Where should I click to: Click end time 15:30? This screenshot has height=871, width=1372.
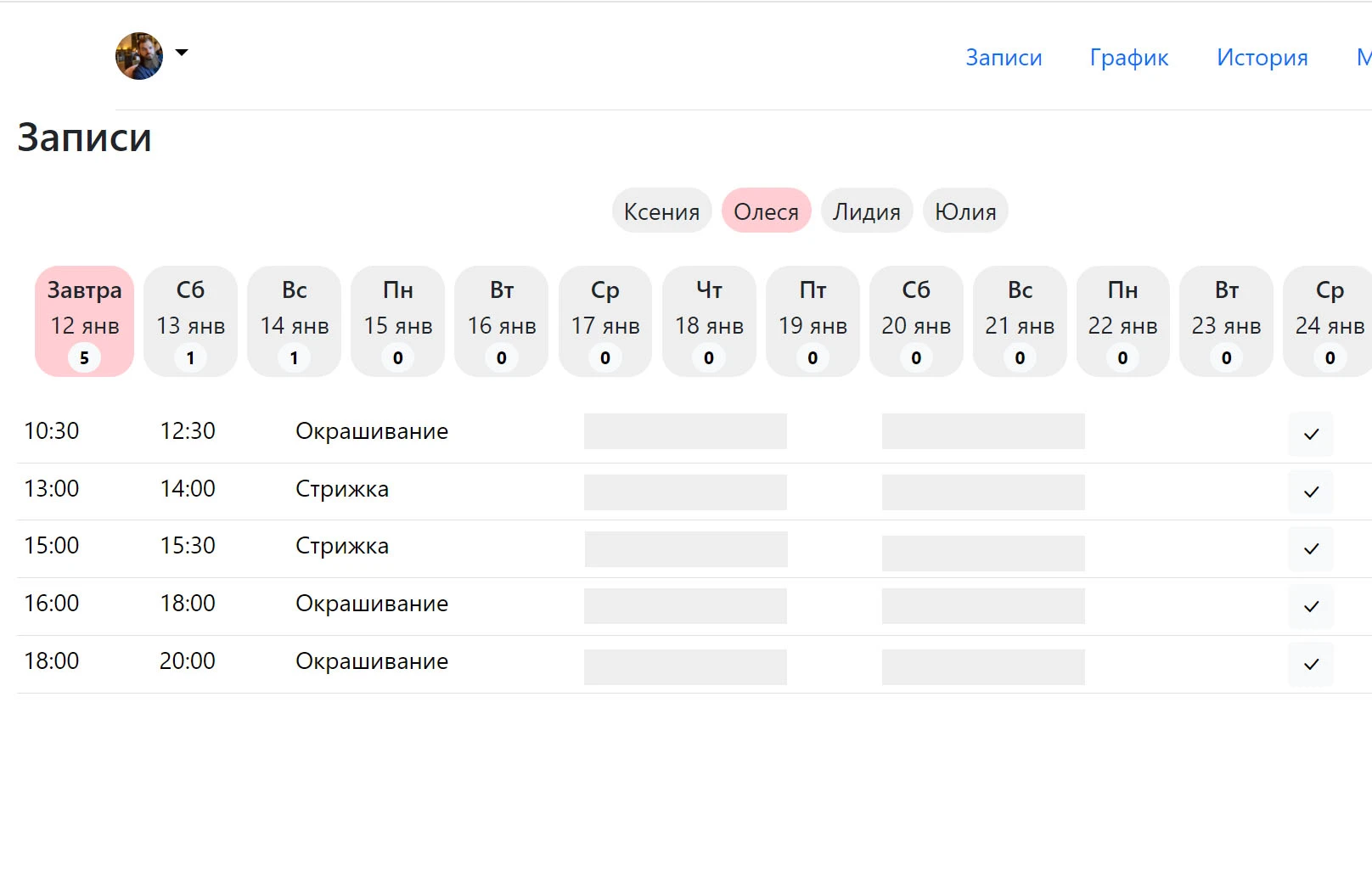coord(188,546)
